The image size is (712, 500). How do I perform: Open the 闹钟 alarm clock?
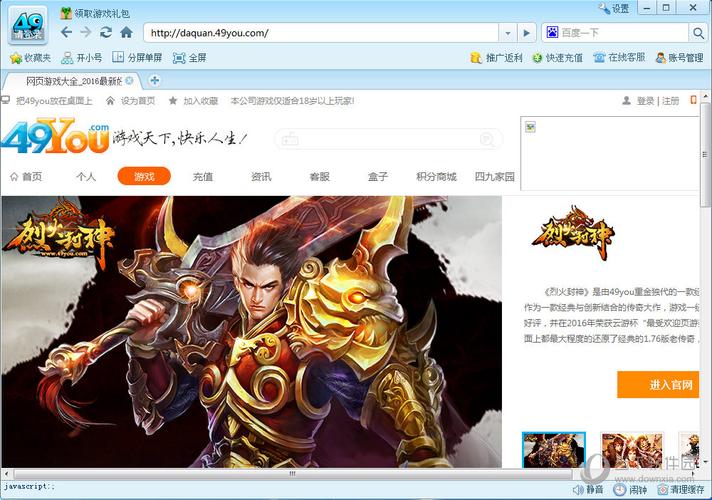click(x=631, y=490)
